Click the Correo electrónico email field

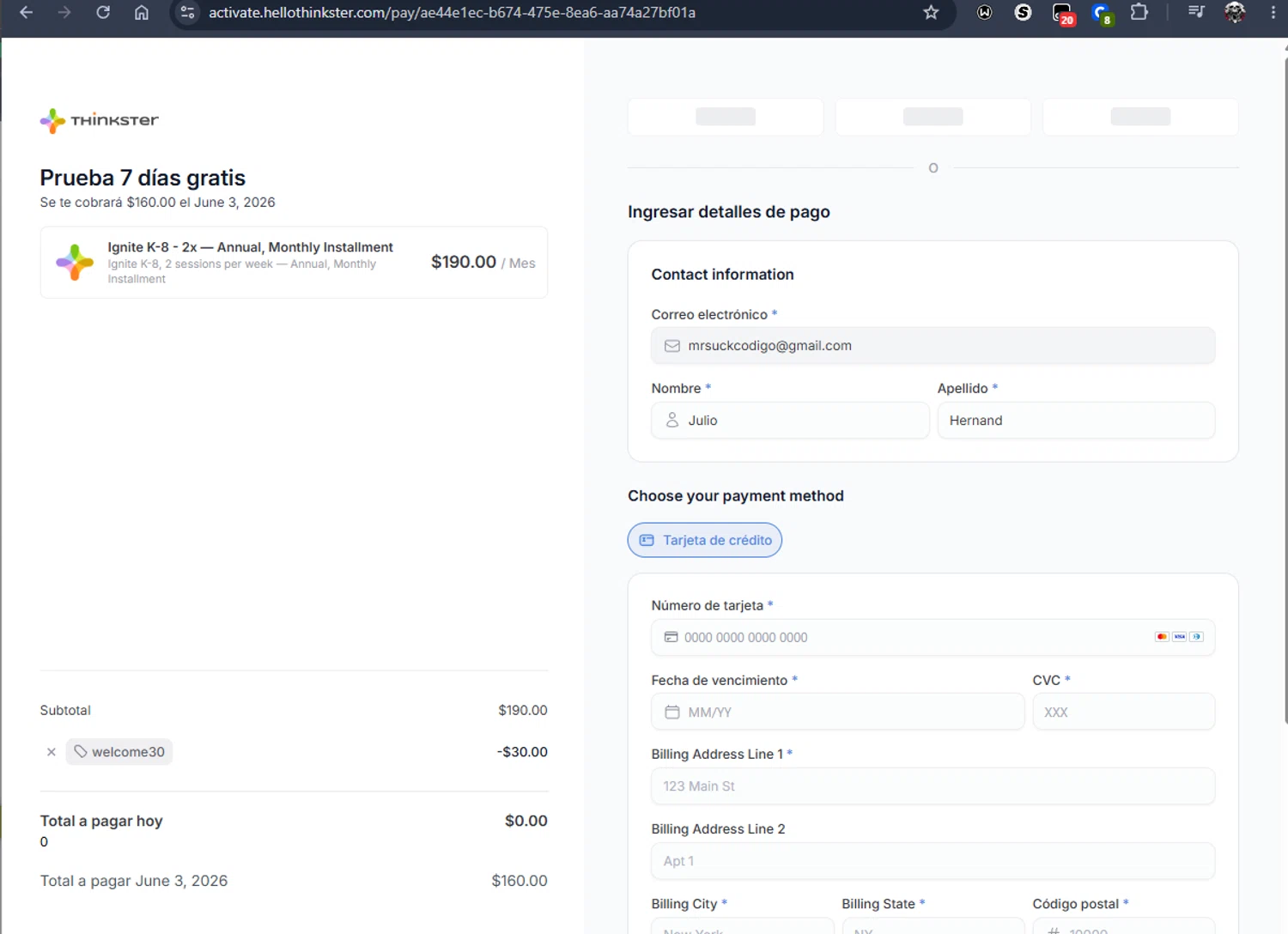pos(933,345)
